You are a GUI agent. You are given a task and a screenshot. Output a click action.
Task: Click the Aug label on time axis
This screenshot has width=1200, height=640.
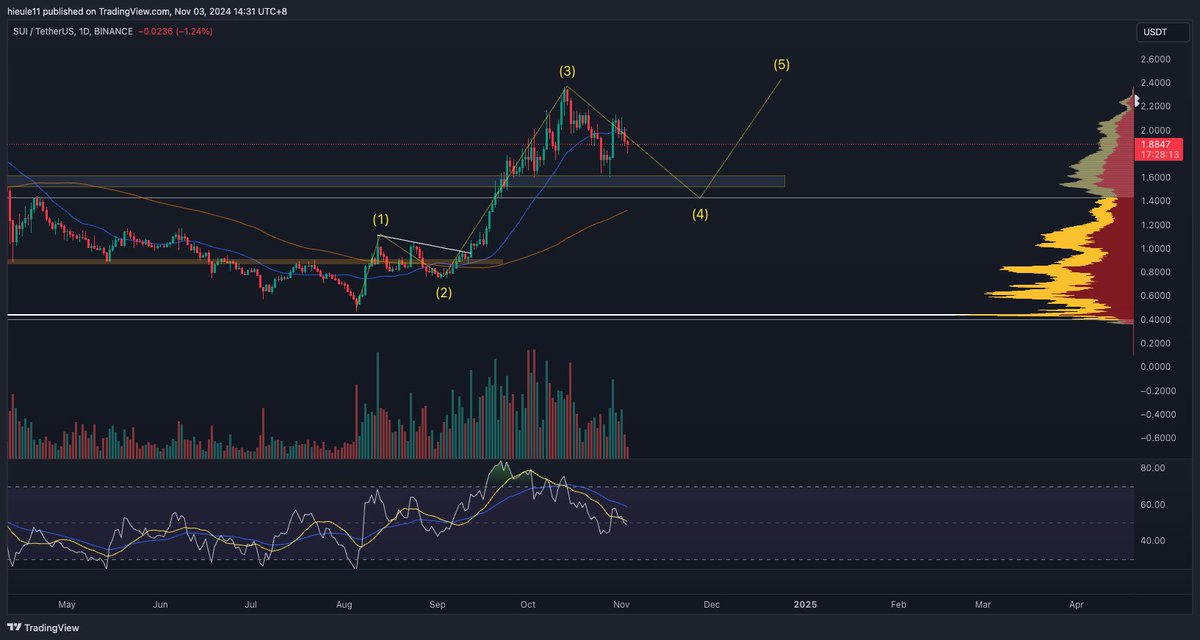pyautogui.click(x=345, y=605)
